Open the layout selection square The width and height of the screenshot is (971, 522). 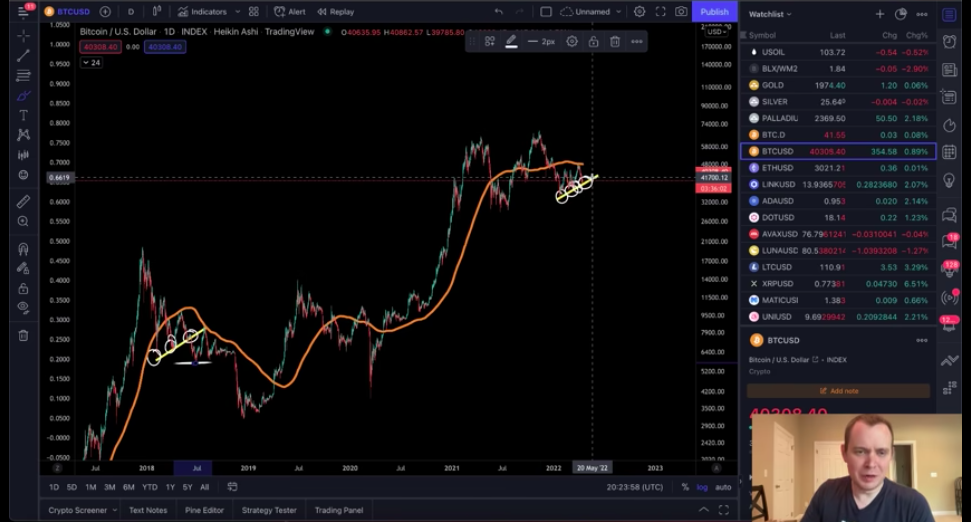point(546,11)
